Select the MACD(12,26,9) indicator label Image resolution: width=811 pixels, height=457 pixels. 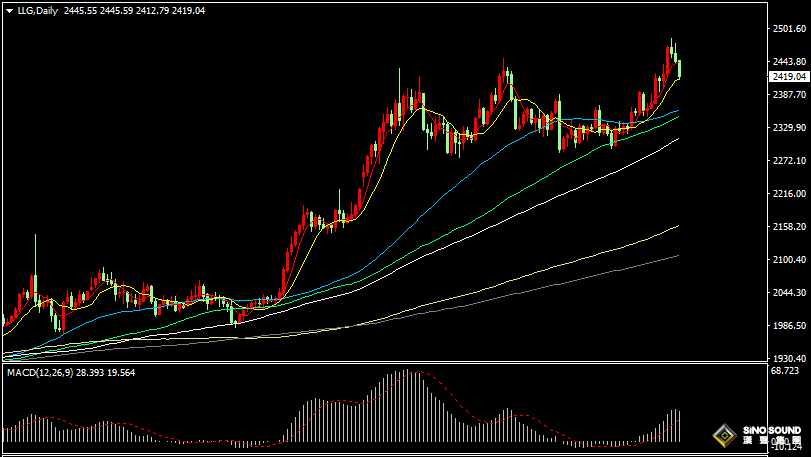click(x=46, y=372)
